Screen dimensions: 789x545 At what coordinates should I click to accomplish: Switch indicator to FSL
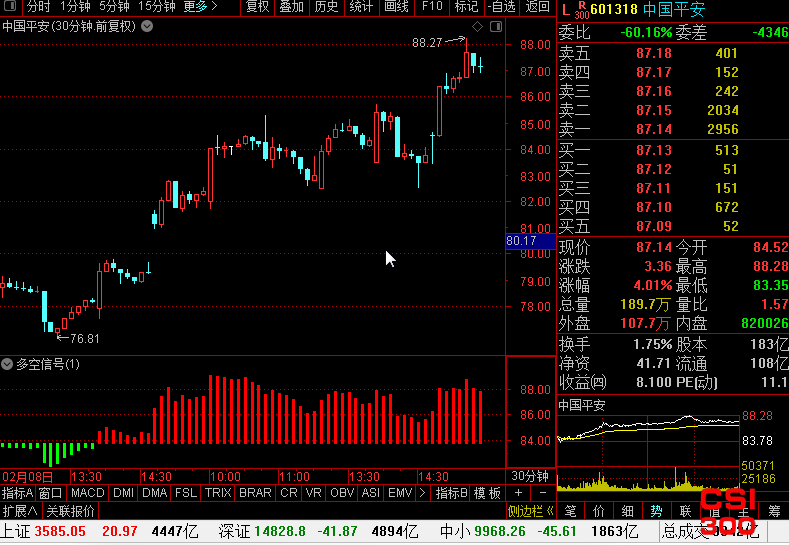pos(186,493)
